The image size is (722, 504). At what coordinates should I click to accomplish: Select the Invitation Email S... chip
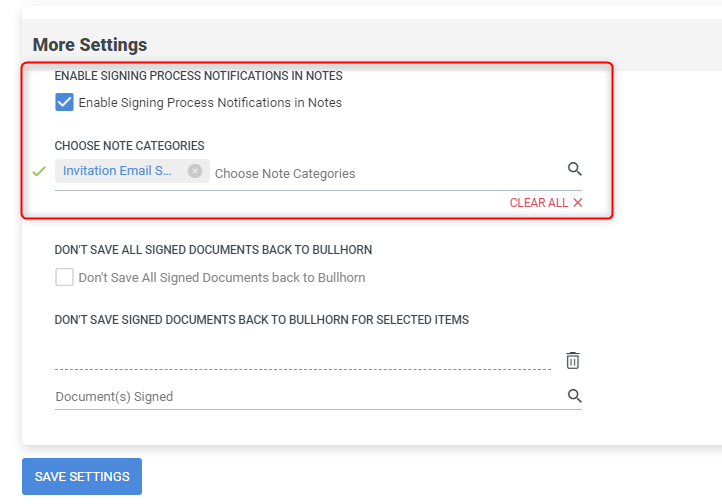117,171
